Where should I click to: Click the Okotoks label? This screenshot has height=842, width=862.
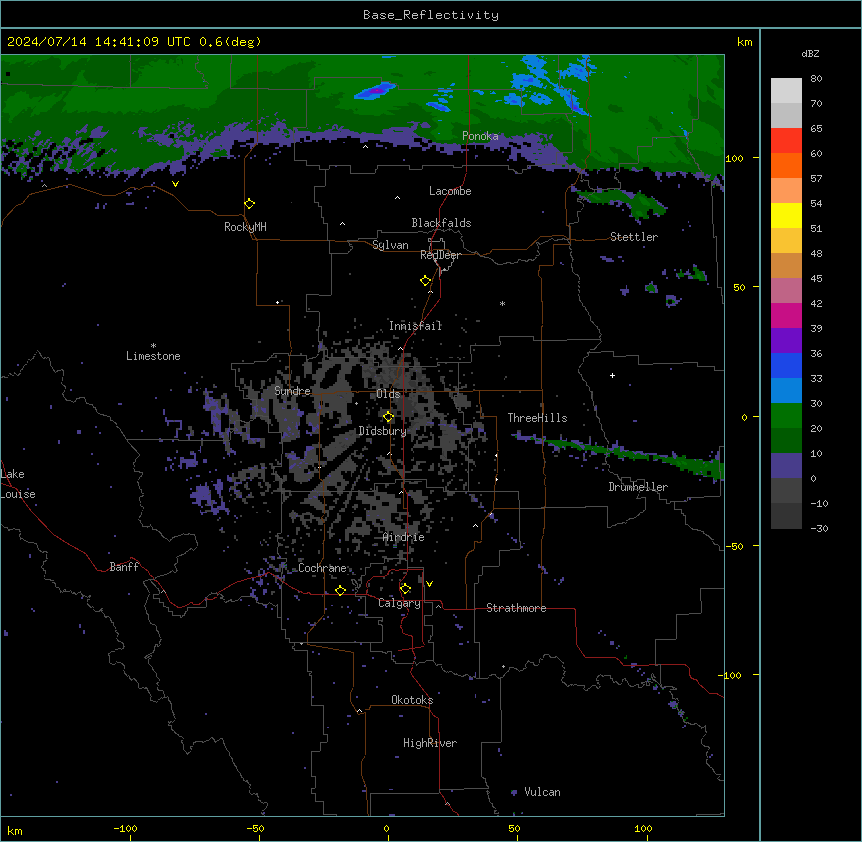412,700
